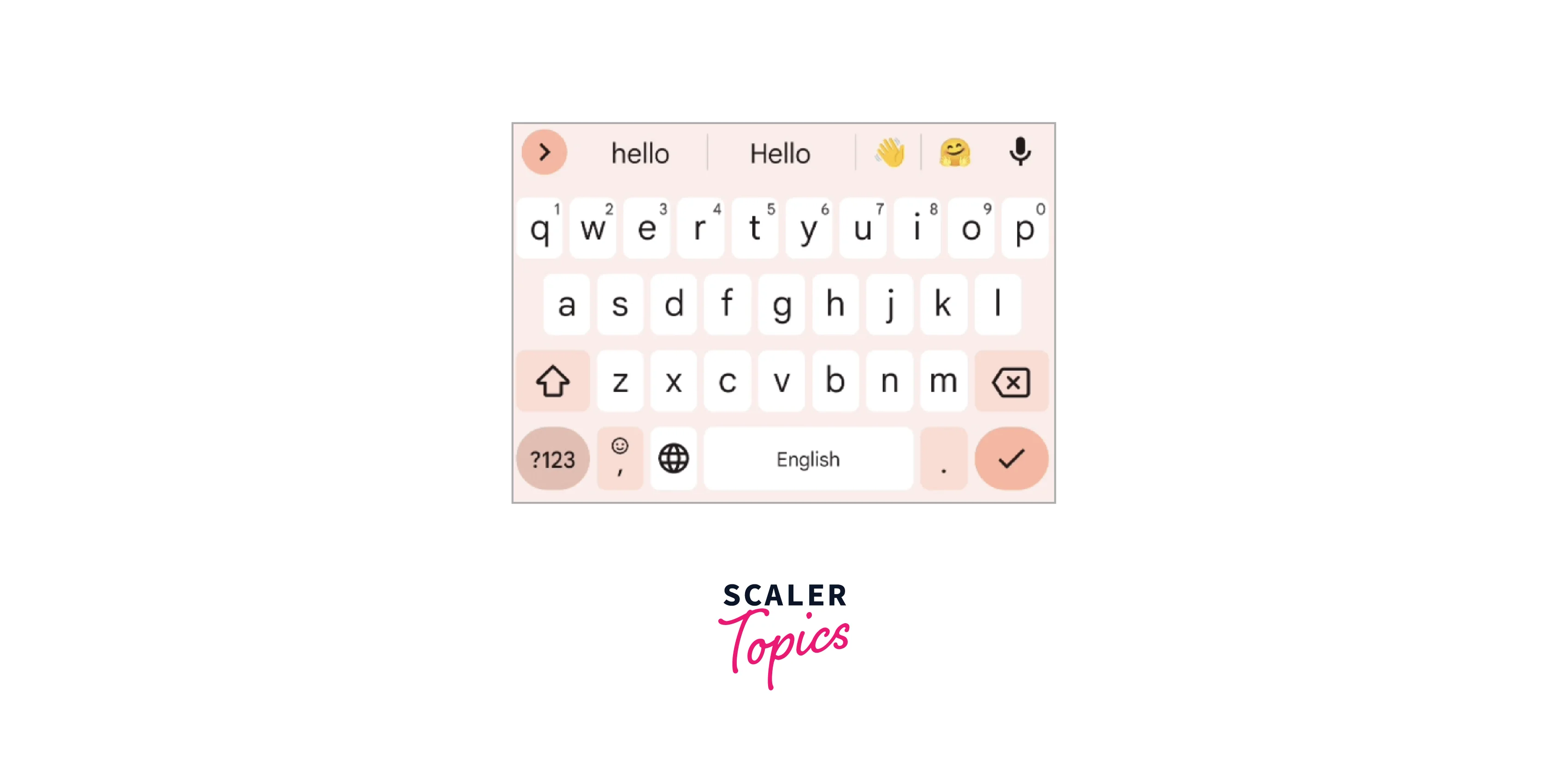Switch keyboard language using globe toggle

click(672, 460)
